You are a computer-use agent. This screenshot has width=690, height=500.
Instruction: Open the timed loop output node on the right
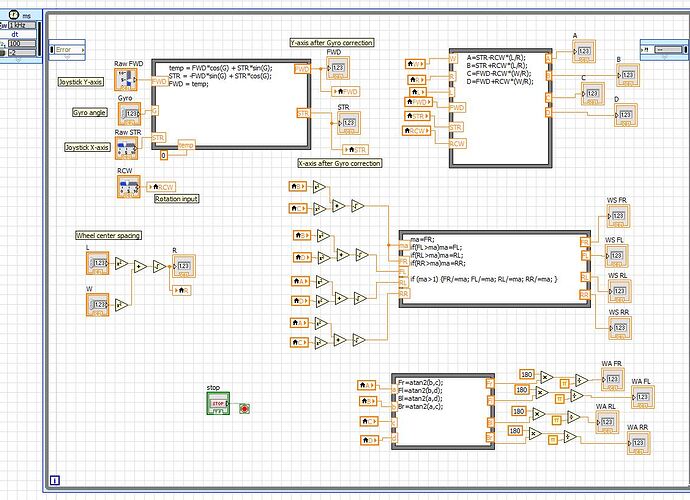pos(664,50)
